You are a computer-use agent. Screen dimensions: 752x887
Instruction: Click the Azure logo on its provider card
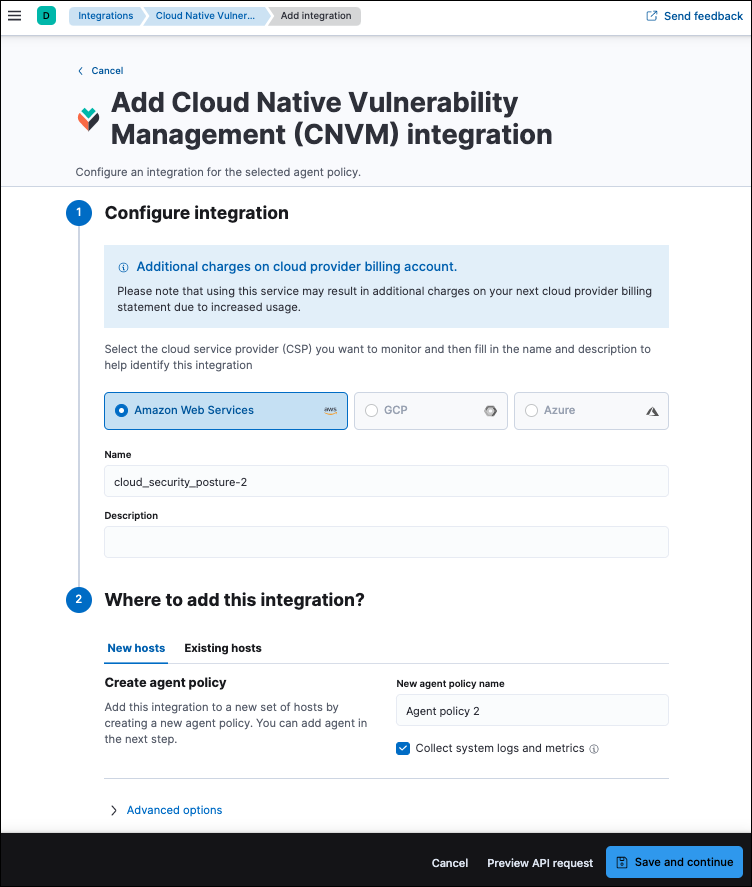[x=651, y=410]
